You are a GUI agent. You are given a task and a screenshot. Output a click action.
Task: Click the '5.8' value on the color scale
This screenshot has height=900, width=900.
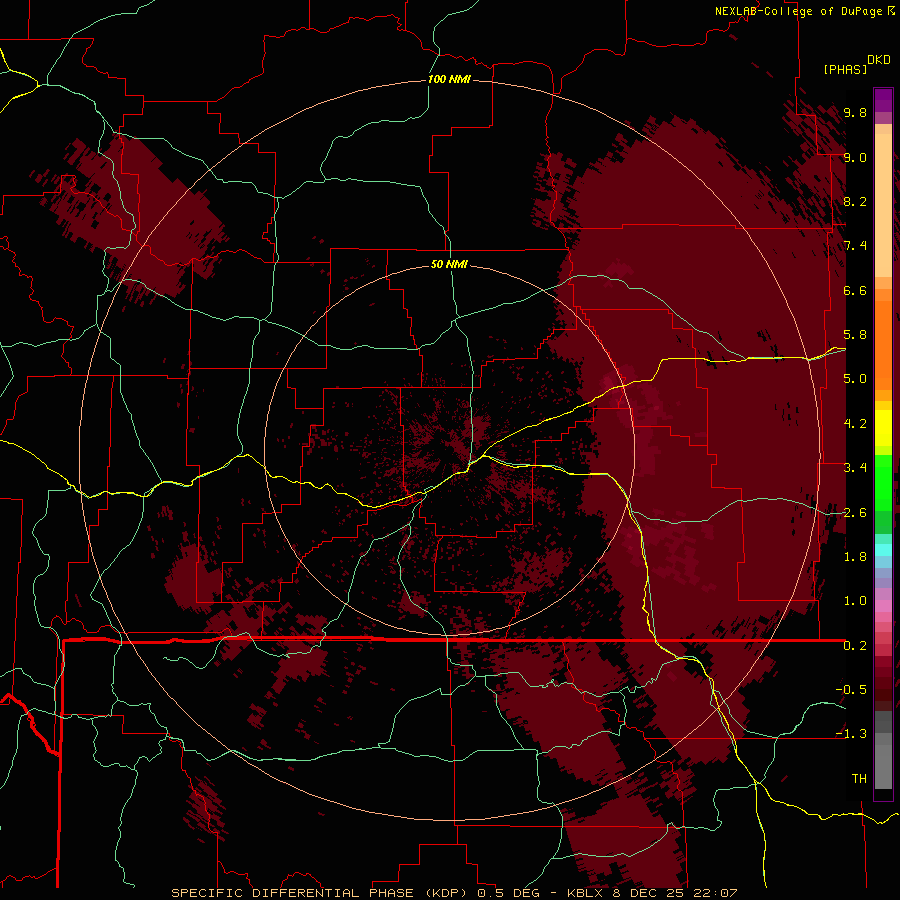tap(855, 335)
